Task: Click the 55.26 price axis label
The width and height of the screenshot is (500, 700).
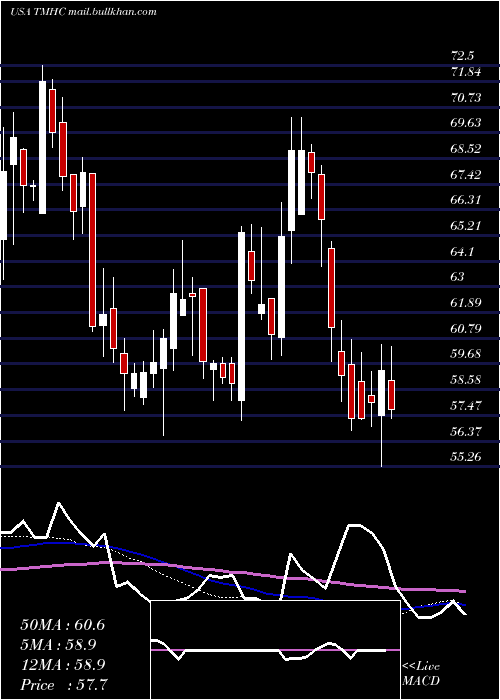Action: (x=467, y=457)
